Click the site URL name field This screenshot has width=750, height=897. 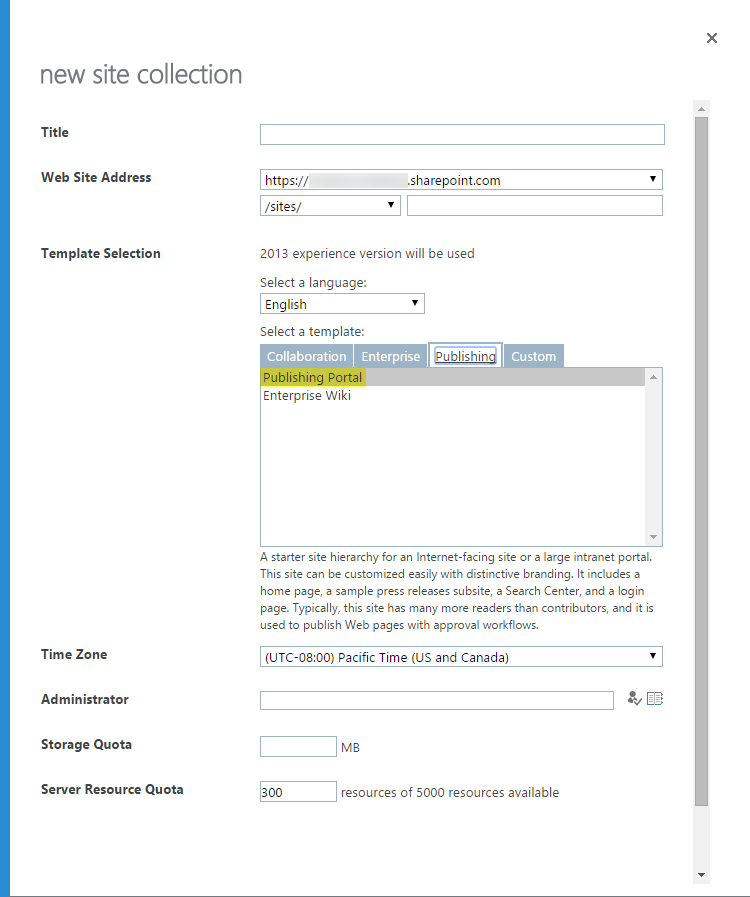click(535, 205)
